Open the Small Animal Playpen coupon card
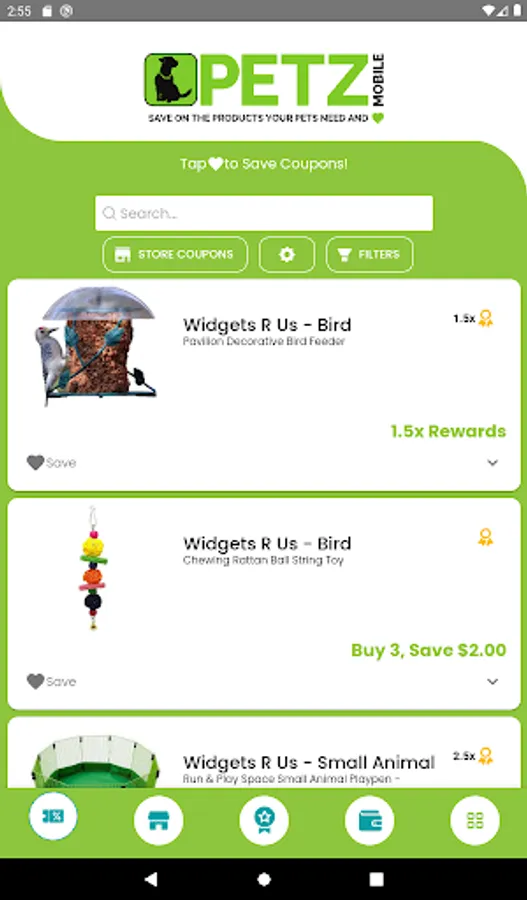 [x=264, y=752]
